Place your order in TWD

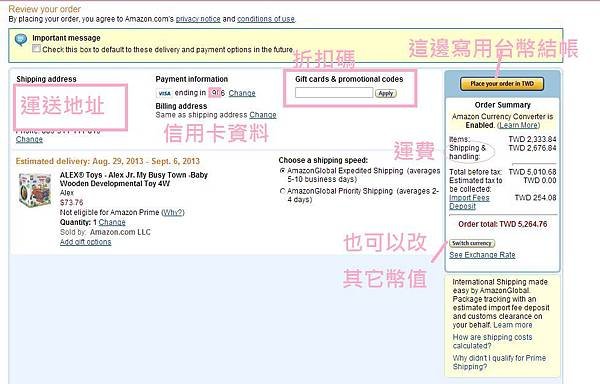pyautogui.click(x=502, y=84)
